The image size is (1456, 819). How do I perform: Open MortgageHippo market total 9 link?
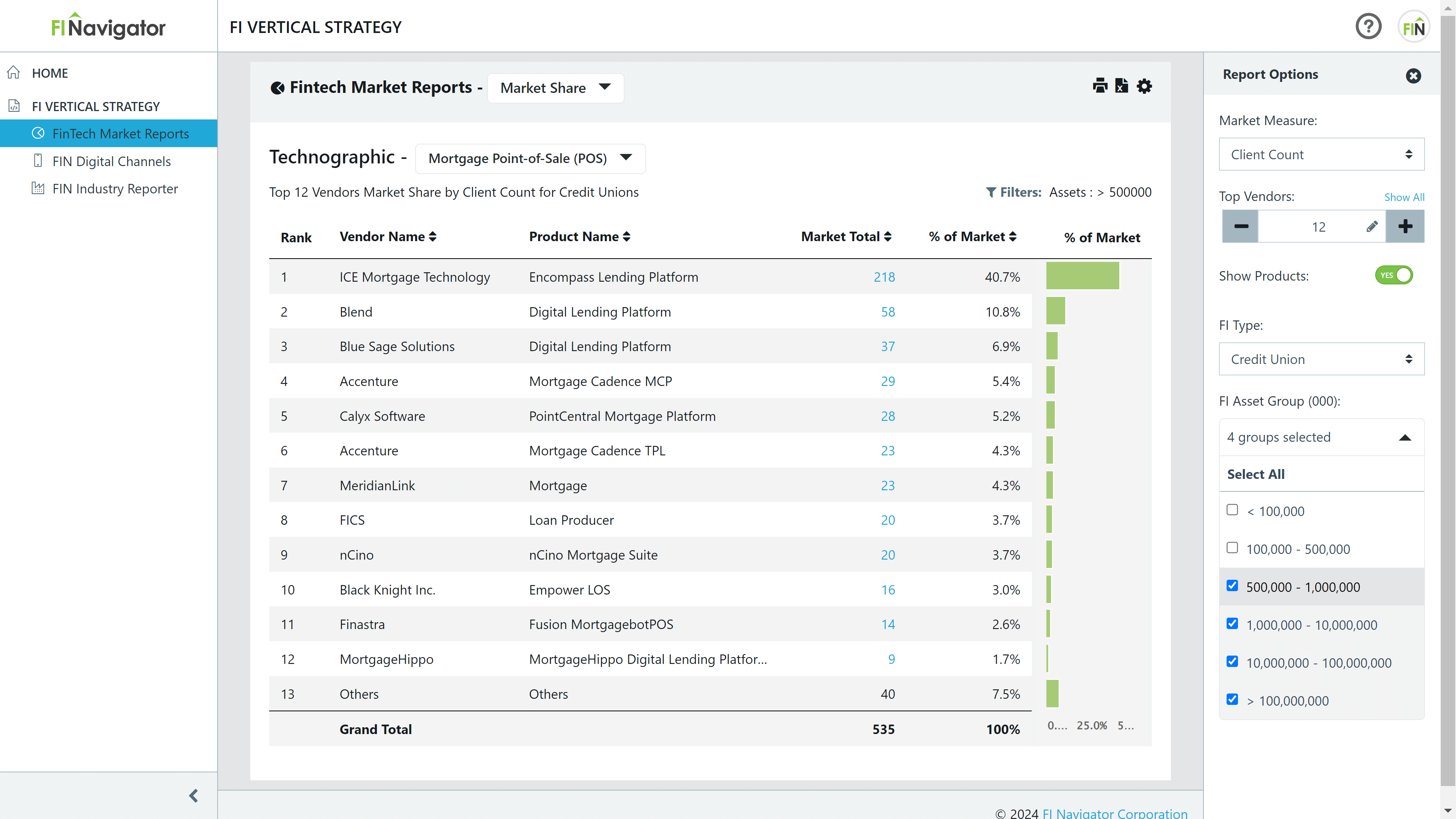click(891, 659)
